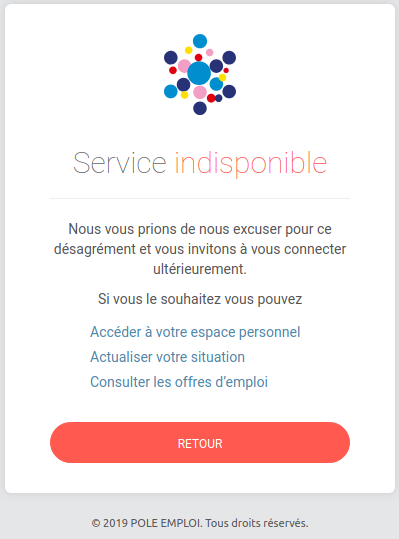Viewport: 399px width, 539px height.
Task: Open Consulter les offres d'emploi link
Action: (179, 382)
